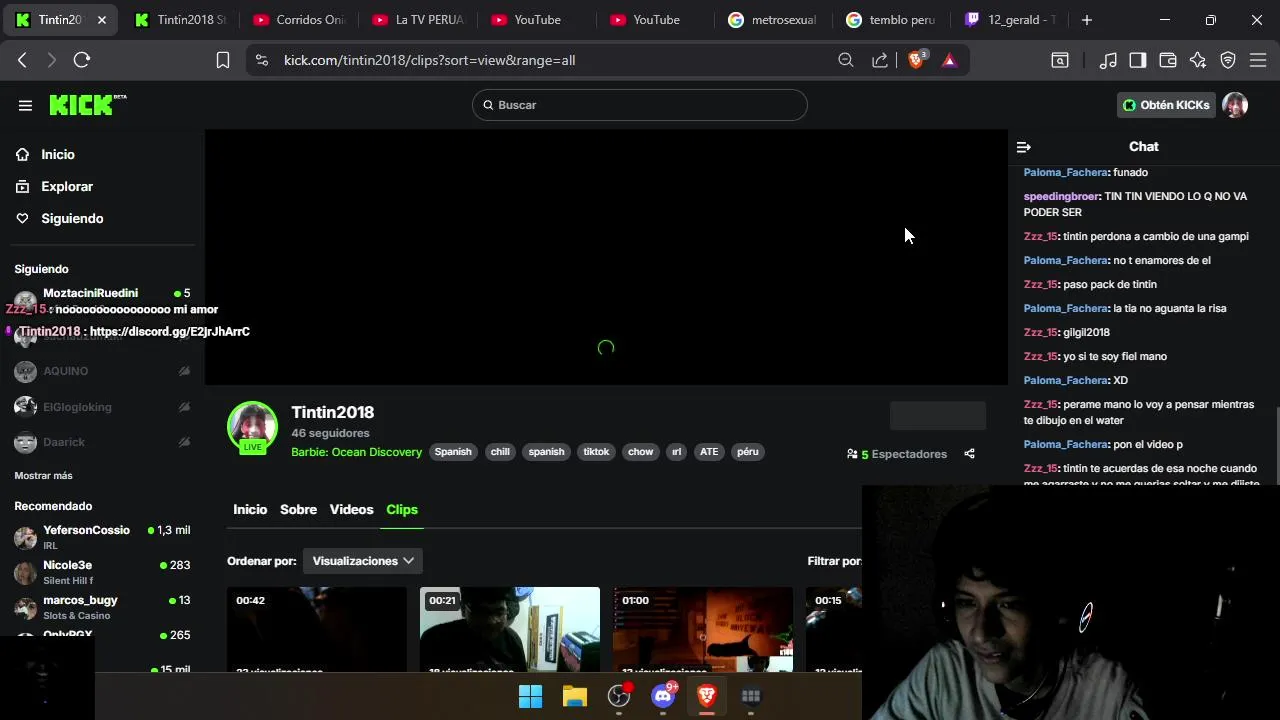
Task: Click Obtén KICKs button
Action: coord(1166,105)
